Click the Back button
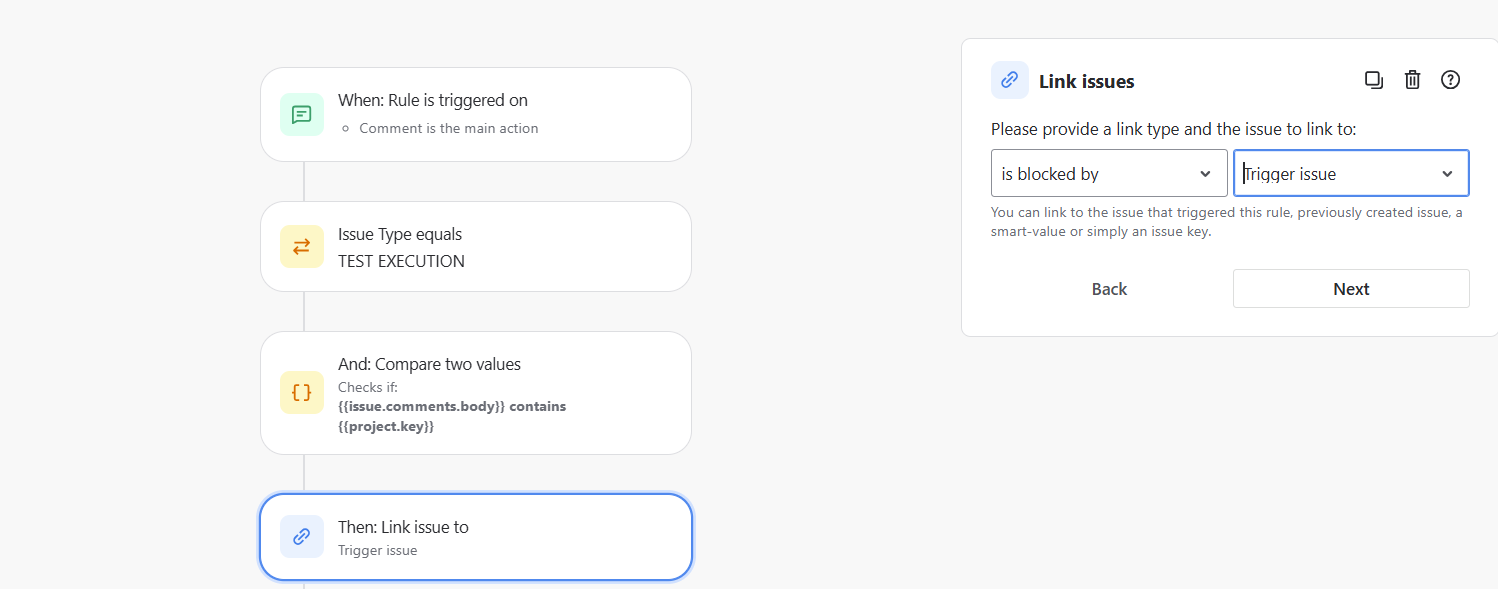1498x589 pixels. click(1109, 288)
